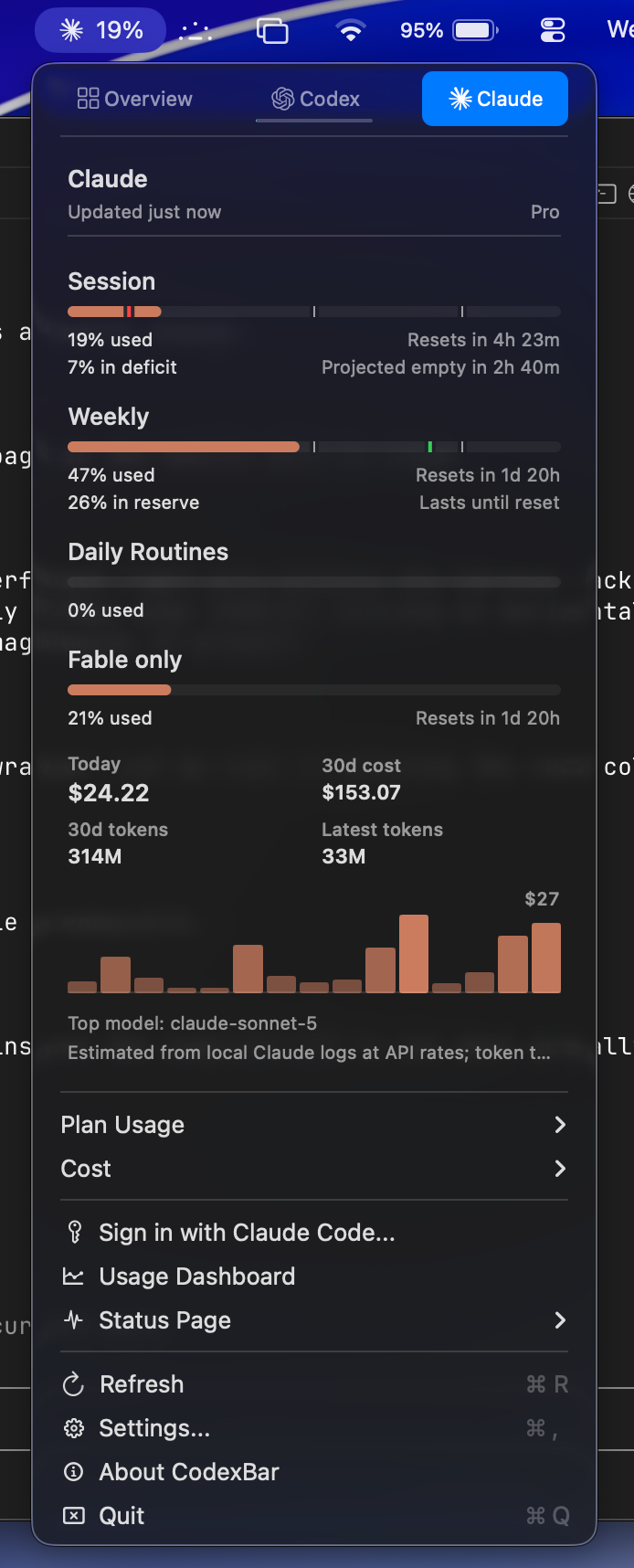This screenshot has height=1568, width=634.
Task: Open the Wi-Fi menu bar icon
Action: [x=351, y=31]
